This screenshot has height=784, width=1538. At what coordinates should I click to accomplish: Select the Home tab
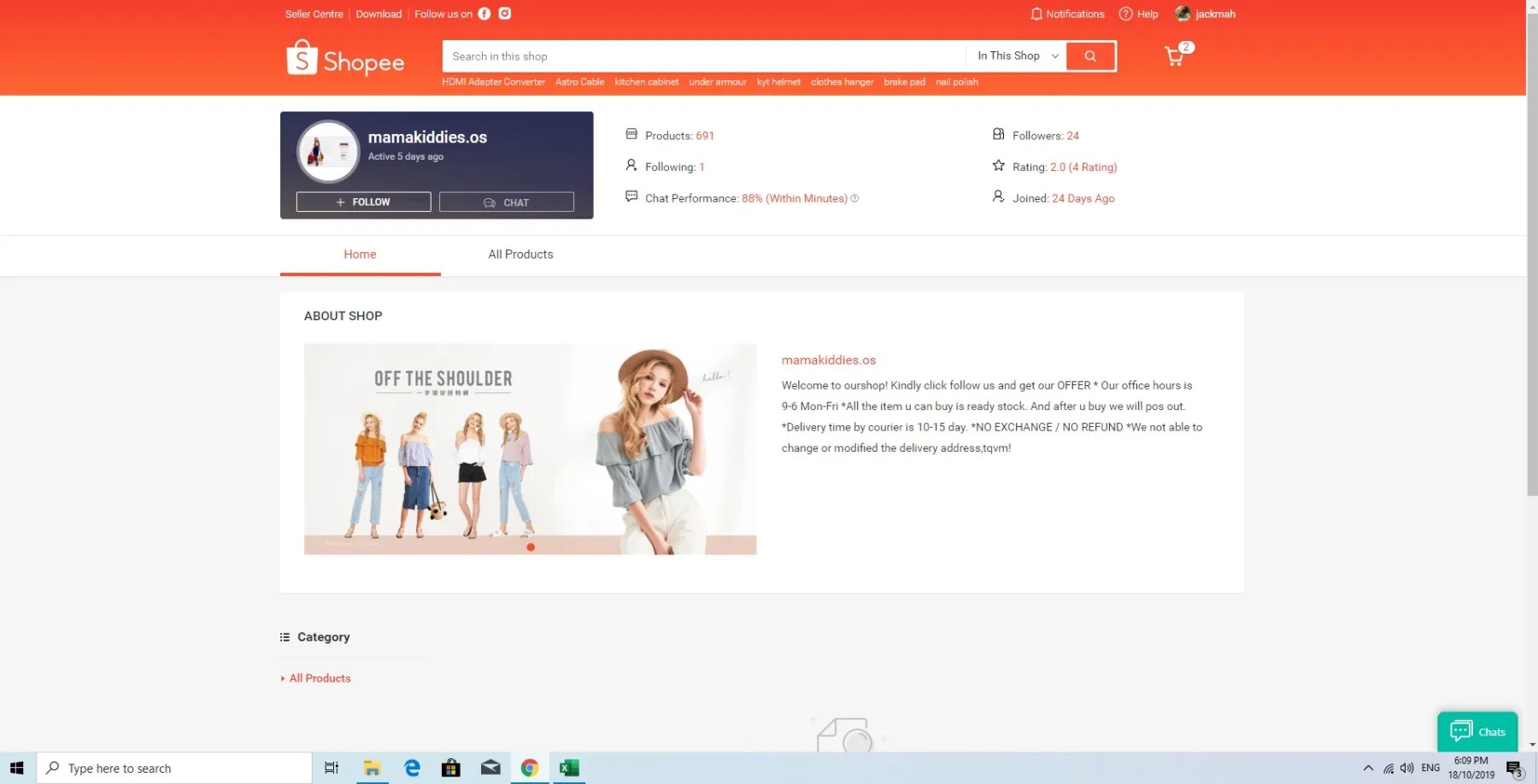coord(360,255)
